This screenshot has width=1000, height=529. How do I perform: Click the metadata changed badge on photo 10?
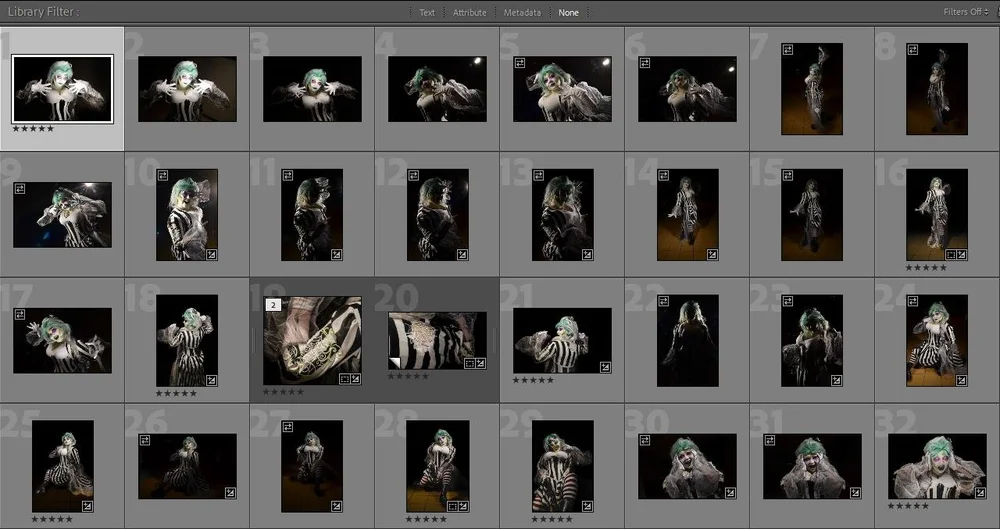tap(163, 175)
